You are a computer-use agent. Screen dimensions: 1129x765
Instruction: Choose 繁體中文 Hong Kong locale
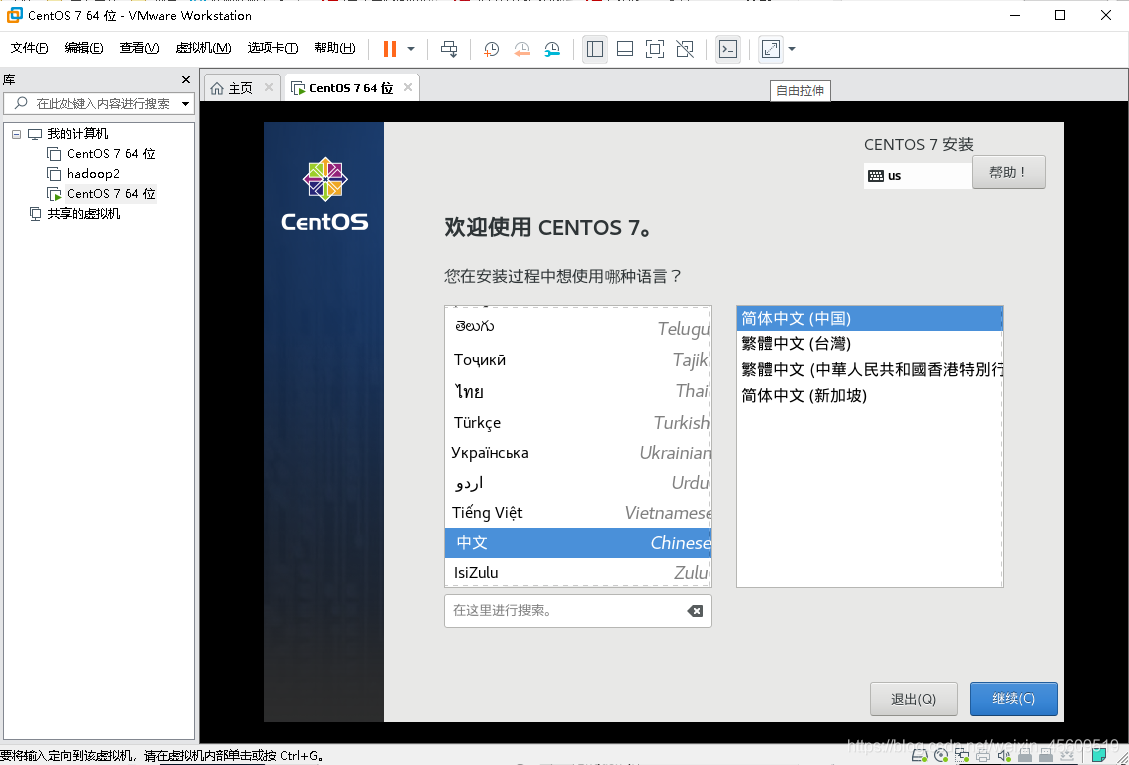(870, 370)
